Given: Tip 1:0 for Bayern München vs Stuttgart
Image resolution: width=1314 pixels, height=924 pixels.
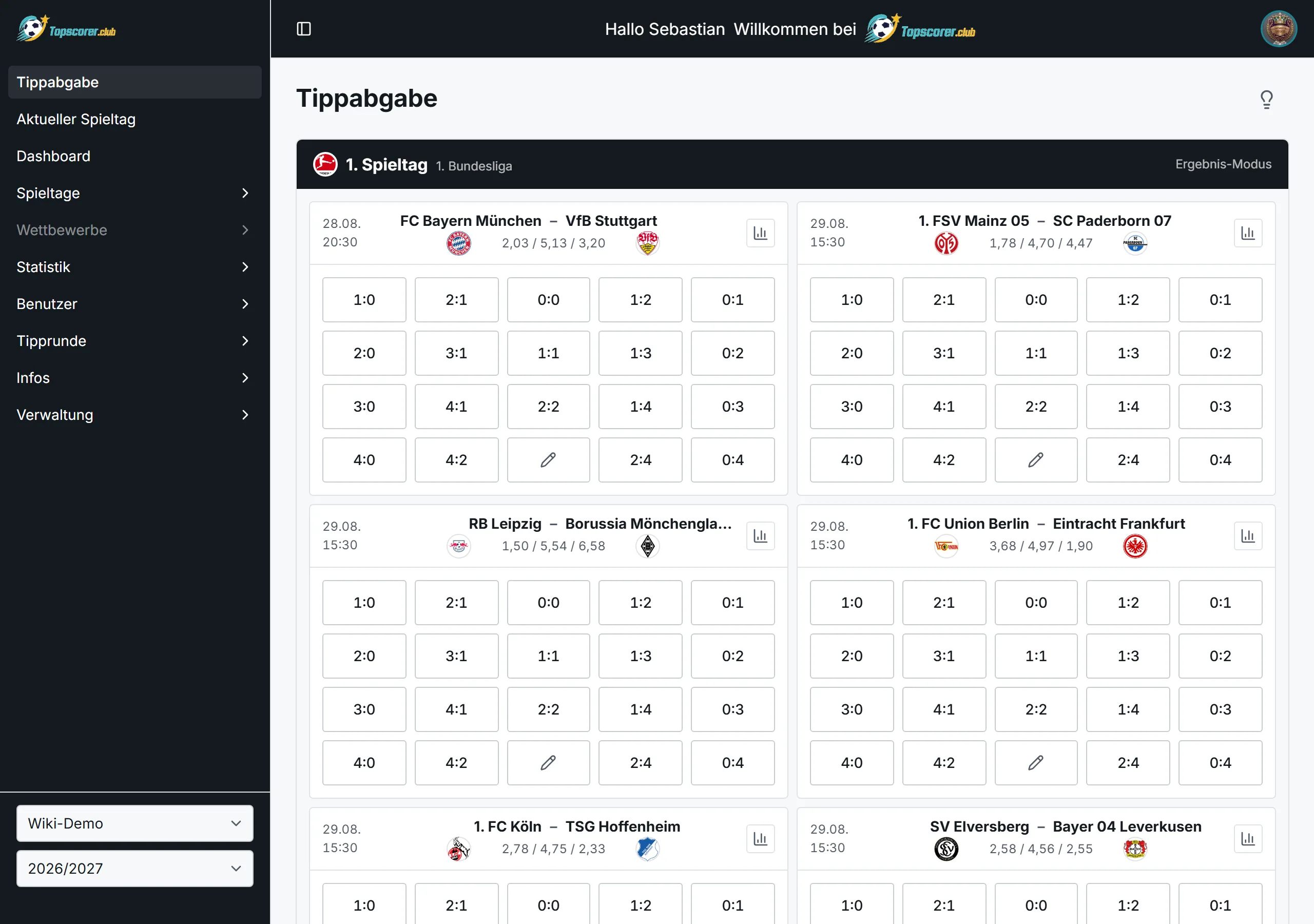Looking at the screenshot, I should point(364,299).
